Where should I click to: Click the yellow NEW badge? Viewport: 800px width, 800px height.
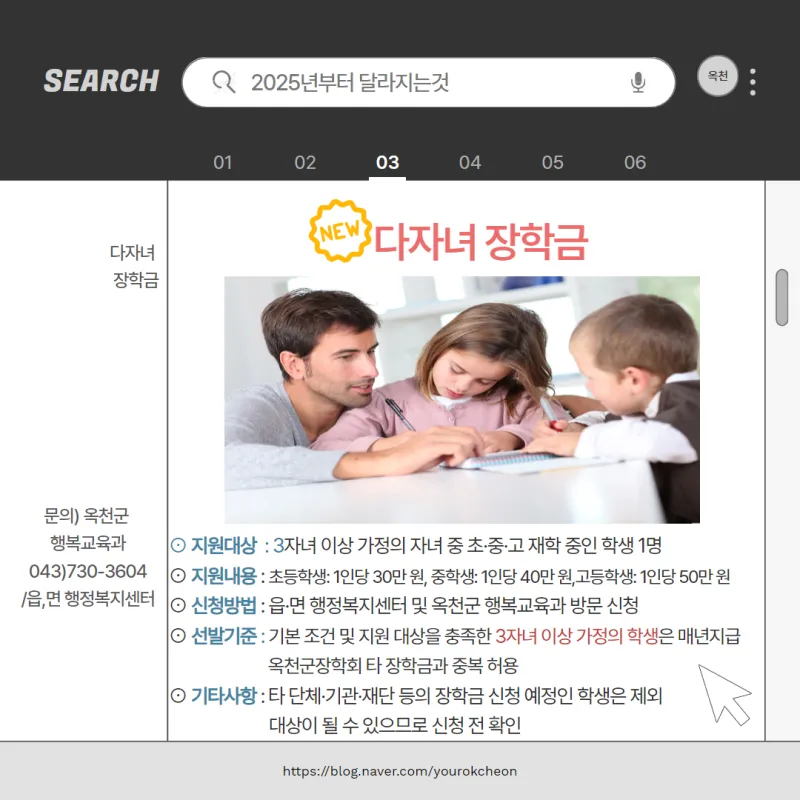pos(339,230)
